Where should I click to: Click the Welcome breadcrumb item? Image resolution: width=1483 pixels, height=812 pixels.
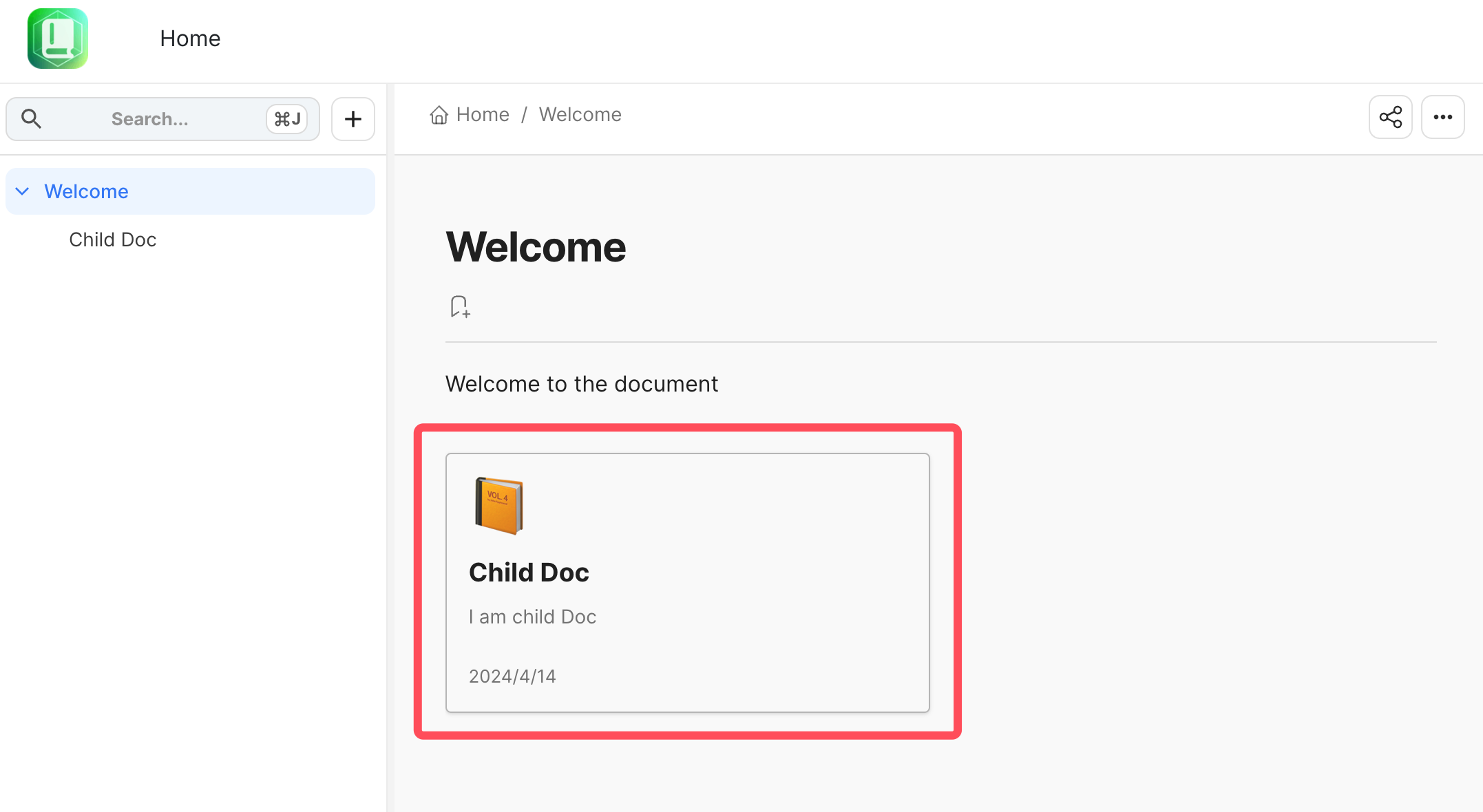(580, 115)
